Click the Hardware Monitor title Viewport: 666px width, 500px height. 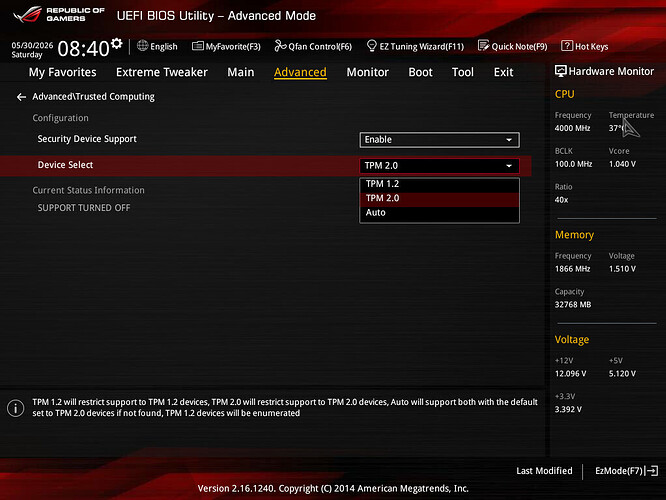click(611, 71)
